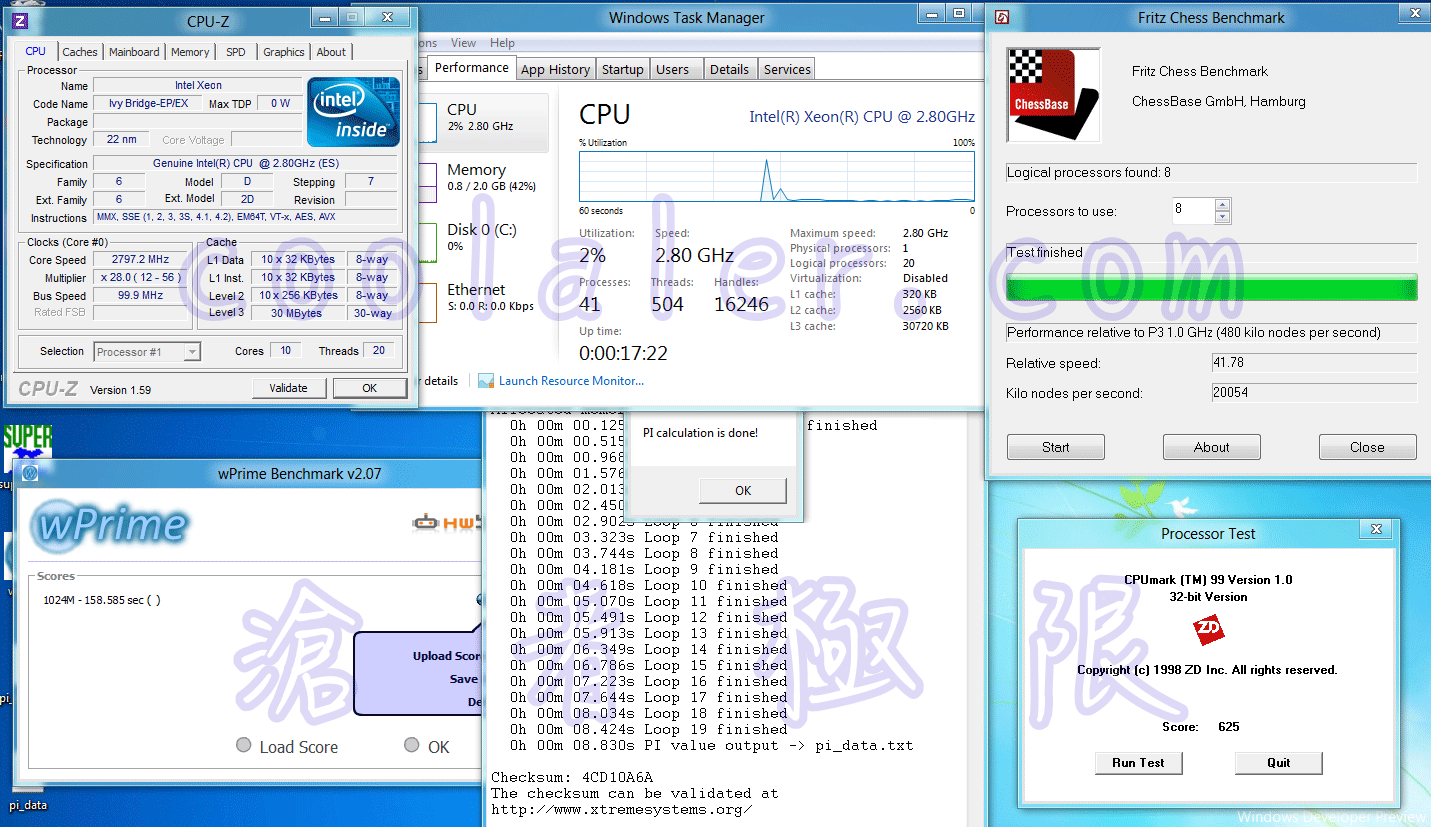Click the 'Checksum: 4CD10A6A' line in Super PI
Viewport: 1431px width, 827px height.
click(572, 777)
